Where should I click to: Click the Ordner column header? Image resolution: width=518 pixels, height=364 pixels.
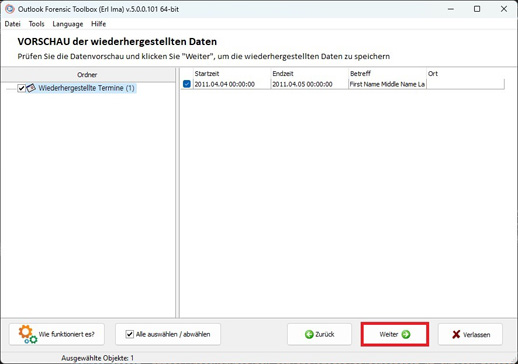click(x=87, y=75)
